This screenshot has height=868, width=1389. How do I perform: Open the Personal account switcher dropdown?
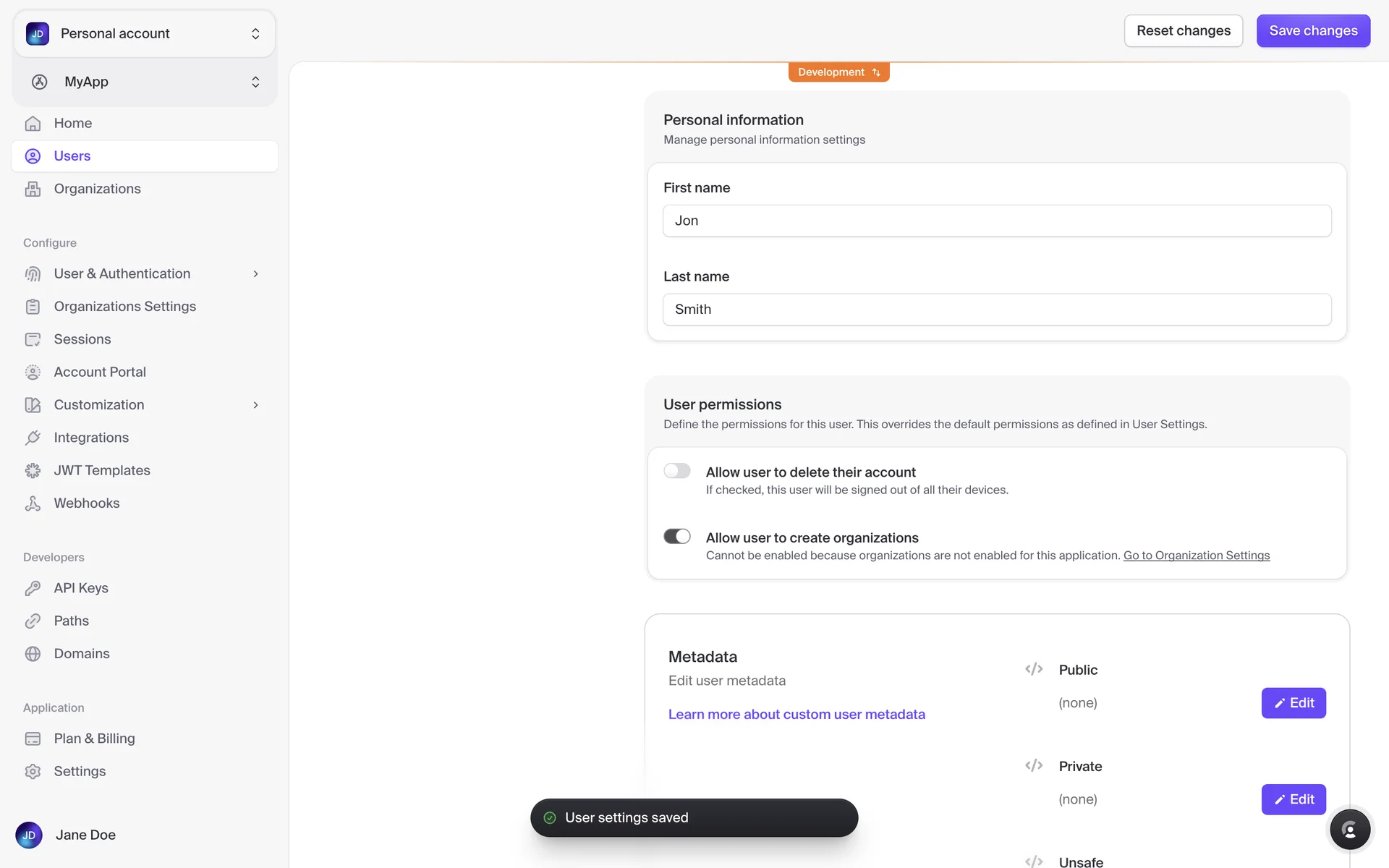pyautogui.click(x=144, y=33)
